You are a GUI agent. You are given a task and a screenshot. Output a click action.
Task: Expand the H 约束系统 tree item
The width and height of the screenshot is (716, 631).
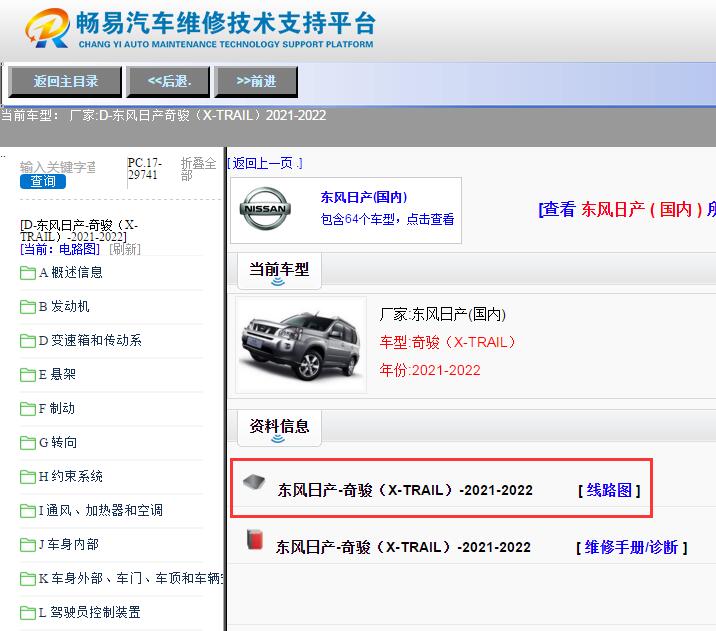point(71,476)
